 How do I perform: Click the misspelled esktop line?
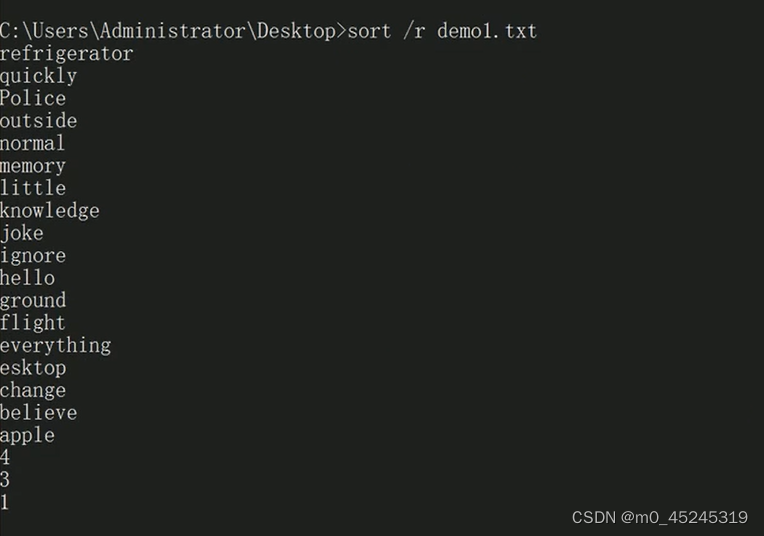click(33, 368)
